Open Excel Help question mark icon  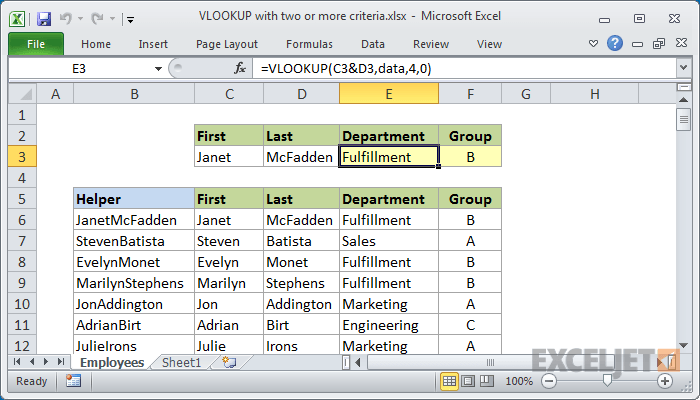(615, 44)
